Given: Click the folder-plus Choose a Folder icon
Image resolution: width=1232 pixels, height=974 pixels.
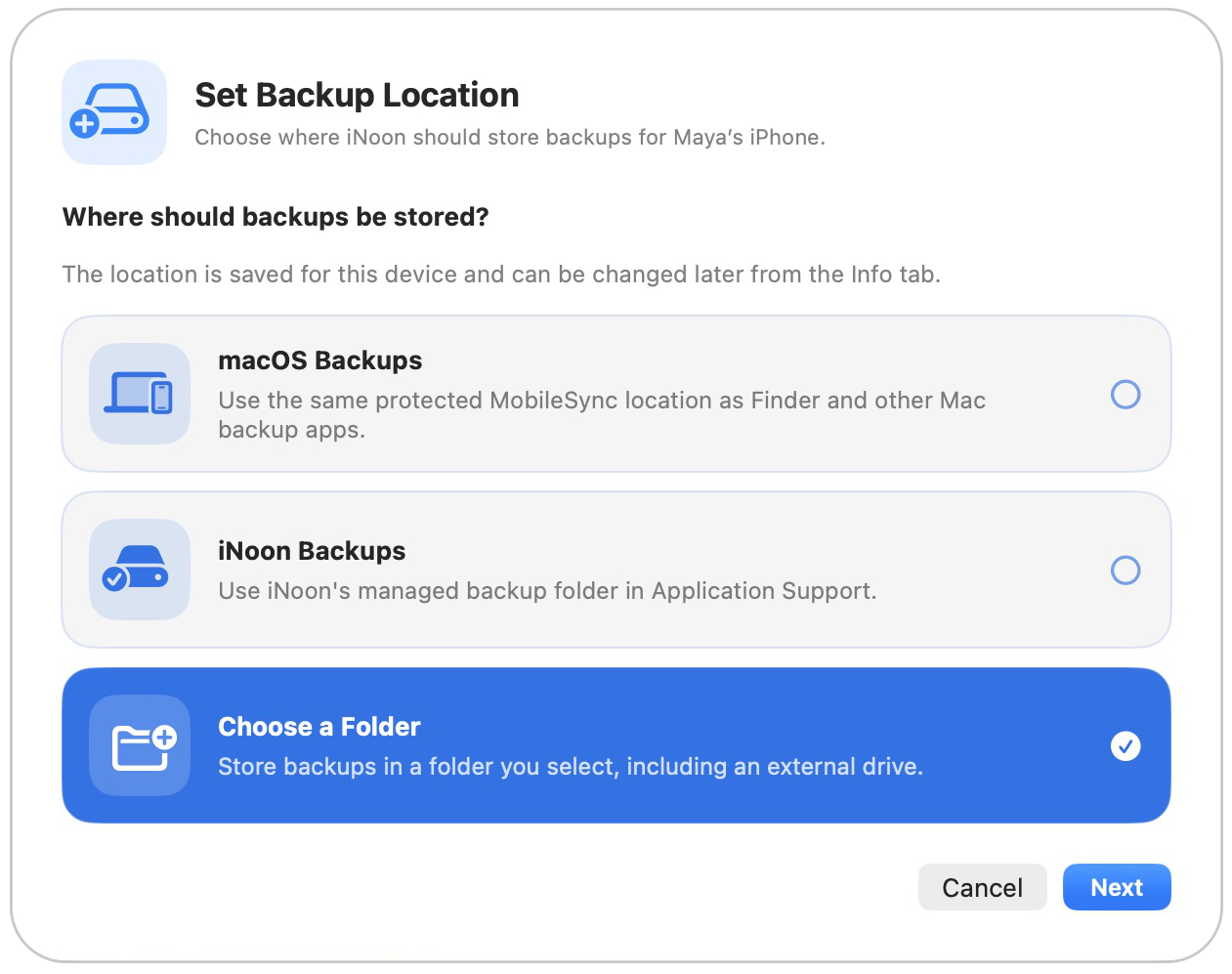Looking at the screenshot, I should pos(140,745).
